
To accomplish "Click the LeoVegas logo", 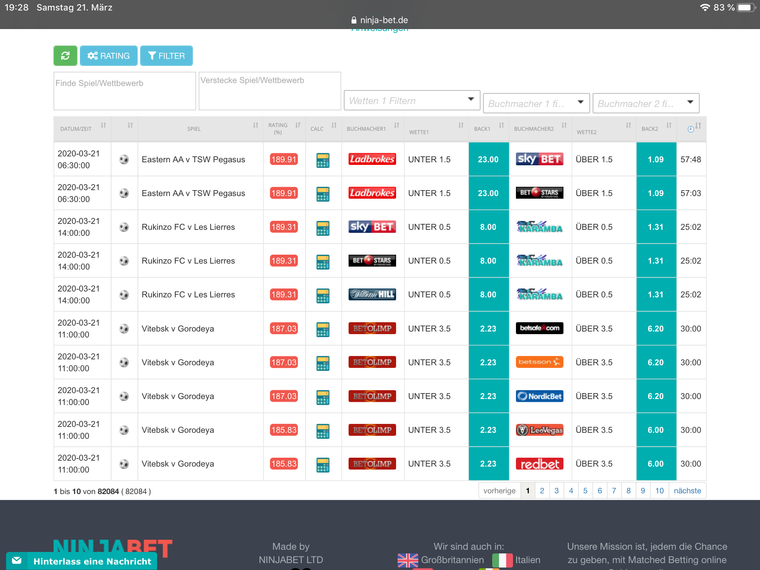I will click(539, 430).
